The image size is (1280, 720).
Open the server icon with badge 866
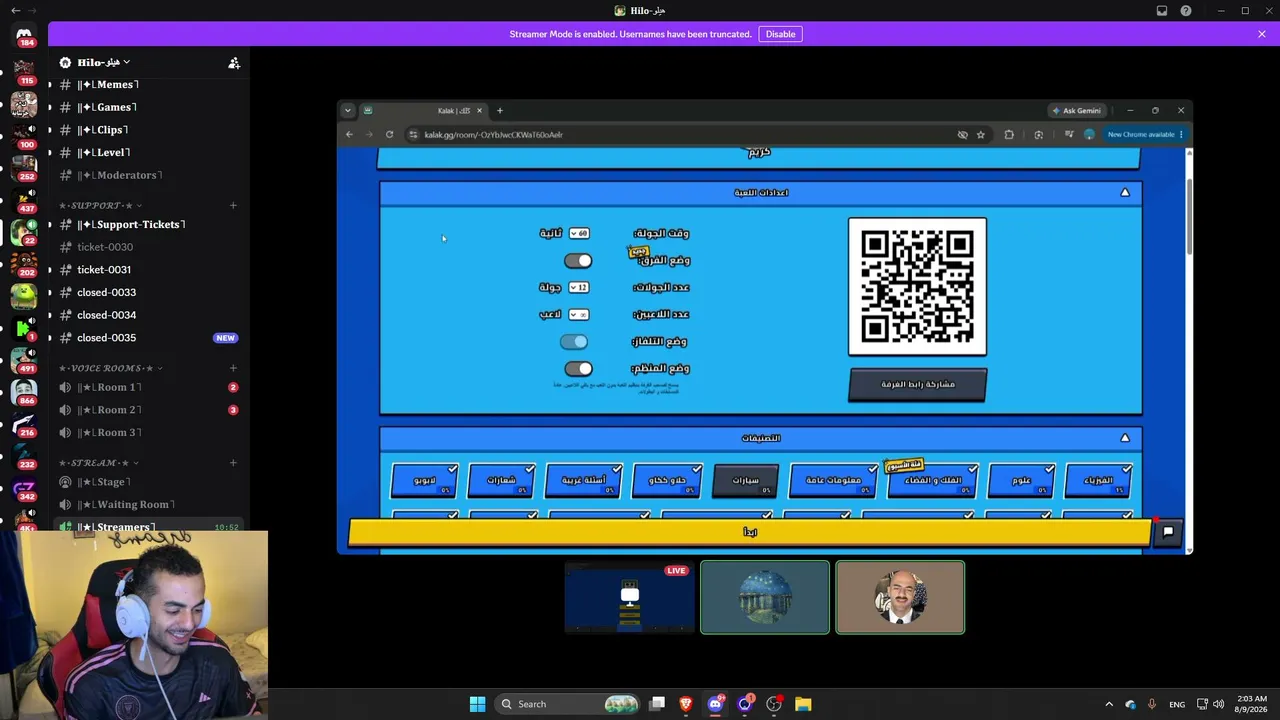(x=24, y=390)
